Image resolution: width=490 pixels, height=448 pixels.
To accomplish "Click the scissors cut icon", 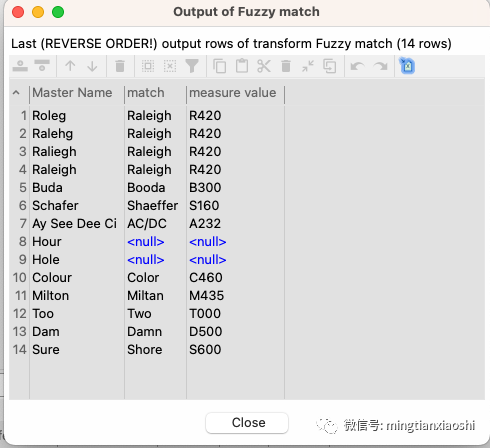I will 264,66.
